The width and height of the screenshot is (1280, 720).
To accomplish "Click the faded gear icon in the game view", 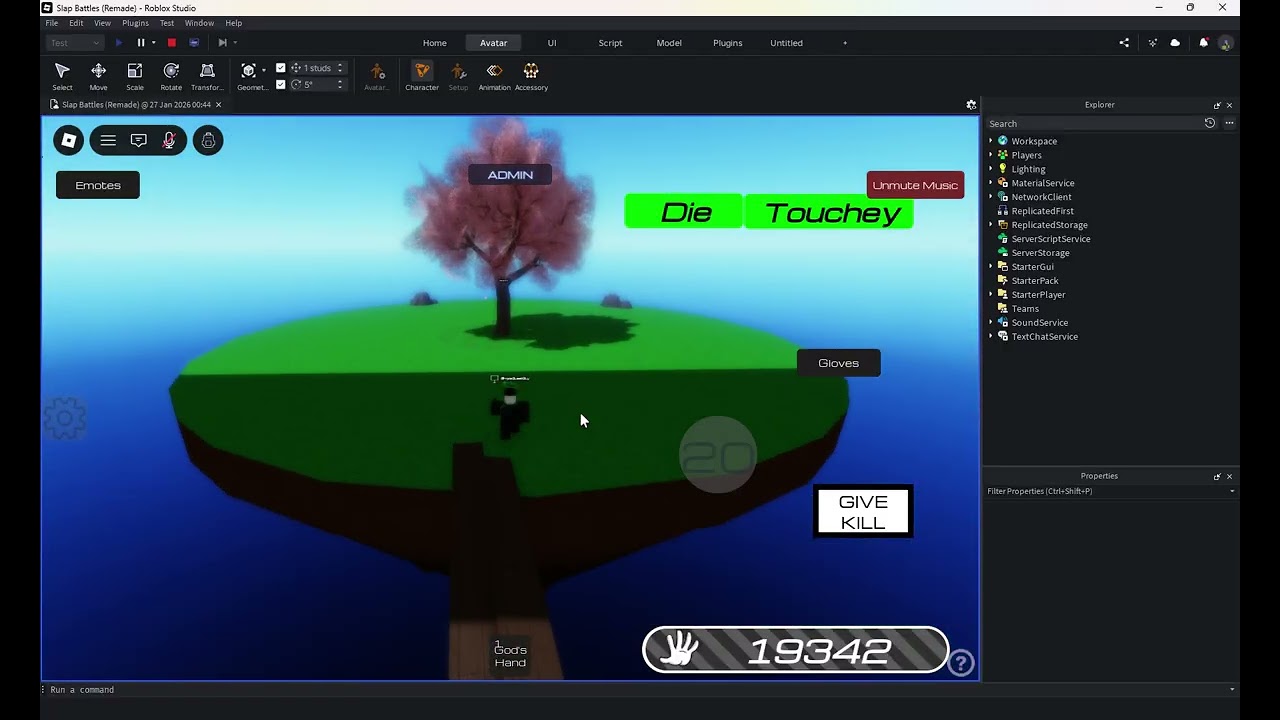I will click(65, 418).
